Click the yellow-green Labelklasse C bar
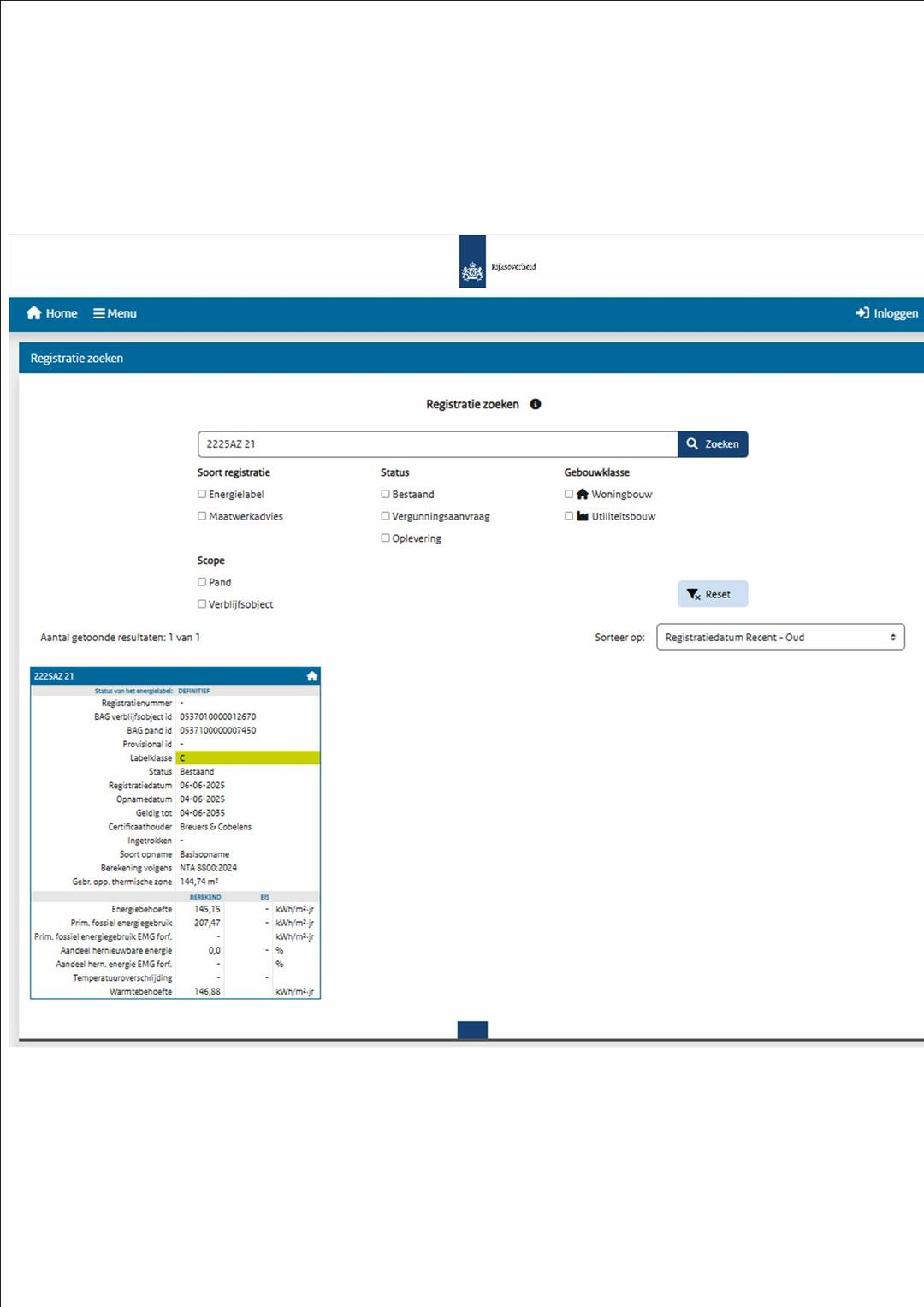Screen dimensions: 924x1307 click(248, 757)
